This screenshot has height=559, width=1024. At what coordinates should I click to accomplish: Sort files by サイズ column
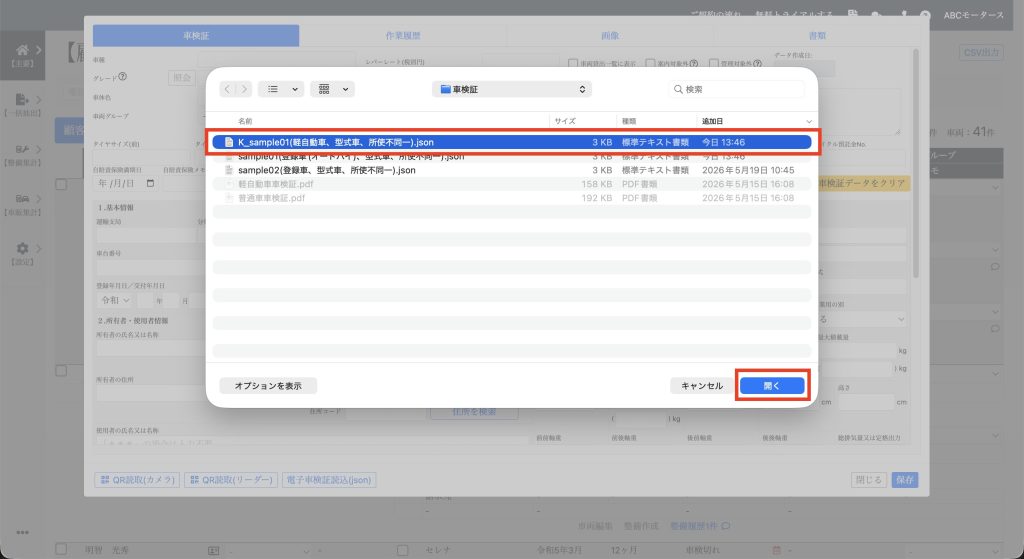tap(565, 121)
